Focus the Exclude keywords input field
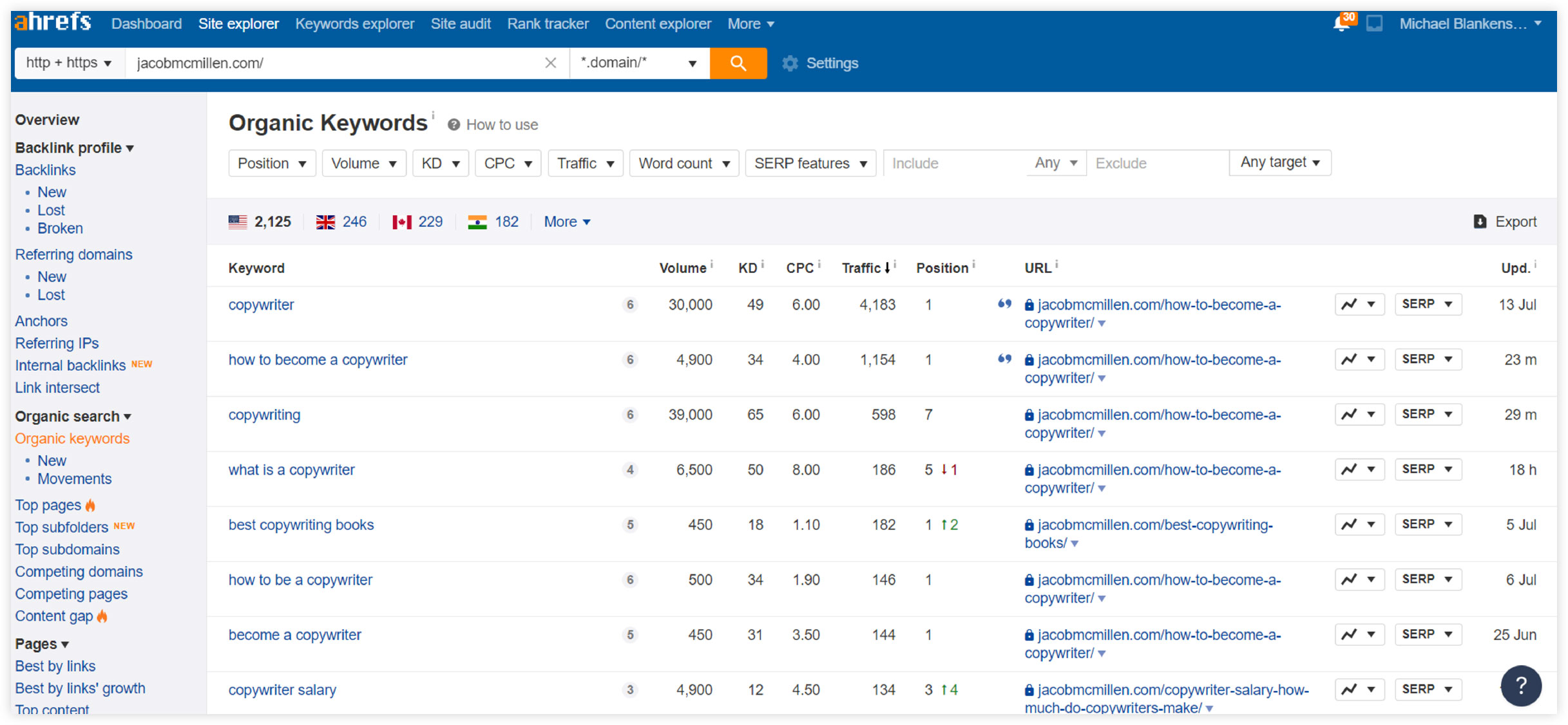Screen dimensions: 1568x725 1157,163
